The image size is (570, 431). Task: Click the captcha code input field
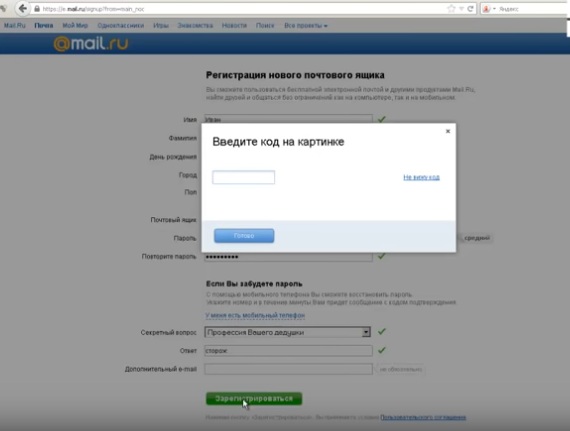pyautogui.click(x=244, y=177)
